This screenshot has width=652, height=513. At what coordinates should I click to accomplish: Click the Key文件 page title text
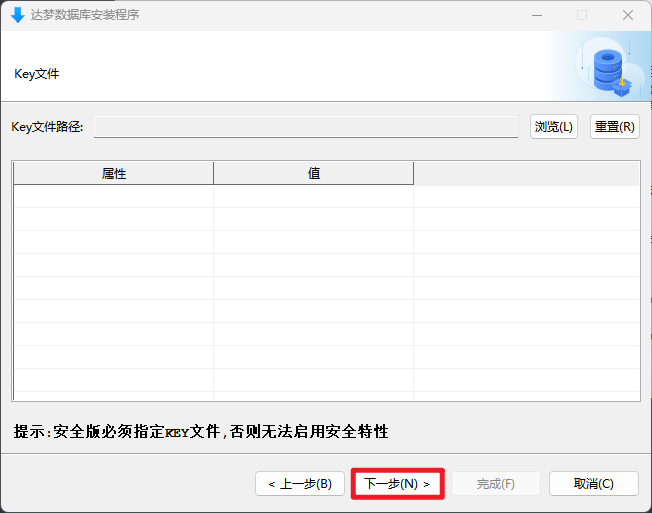37,74
